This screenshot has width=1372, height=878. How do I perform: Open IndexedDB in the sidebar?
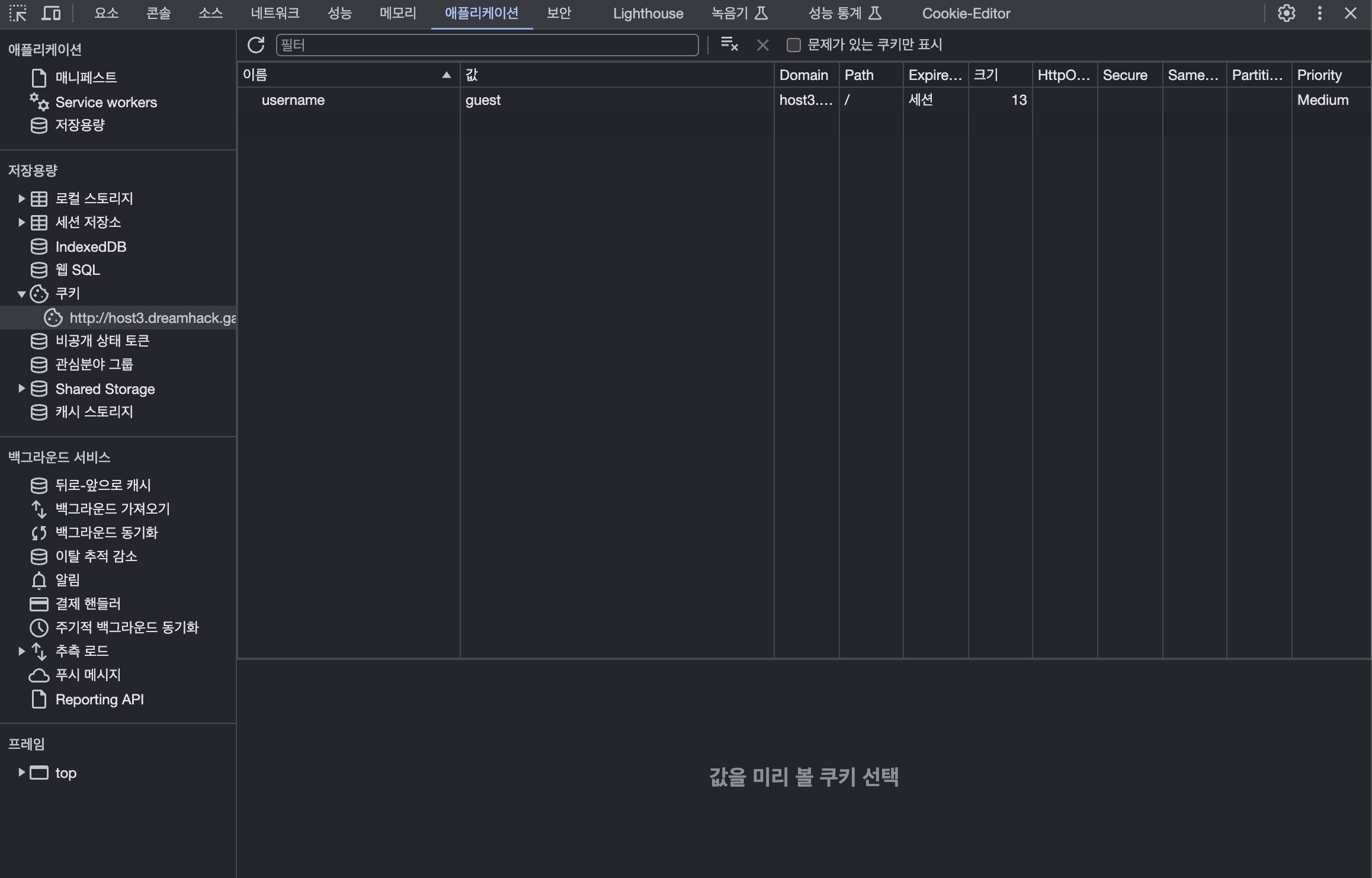91,246
